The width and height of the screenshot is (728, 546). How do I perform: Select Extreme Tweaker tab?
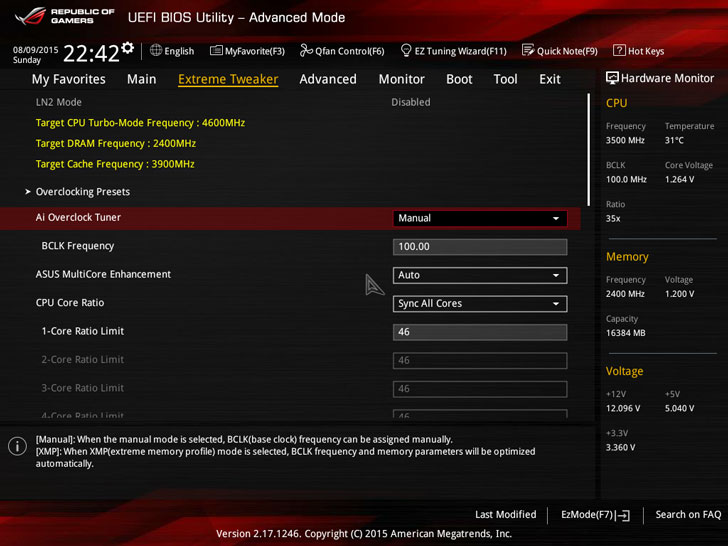228,79
